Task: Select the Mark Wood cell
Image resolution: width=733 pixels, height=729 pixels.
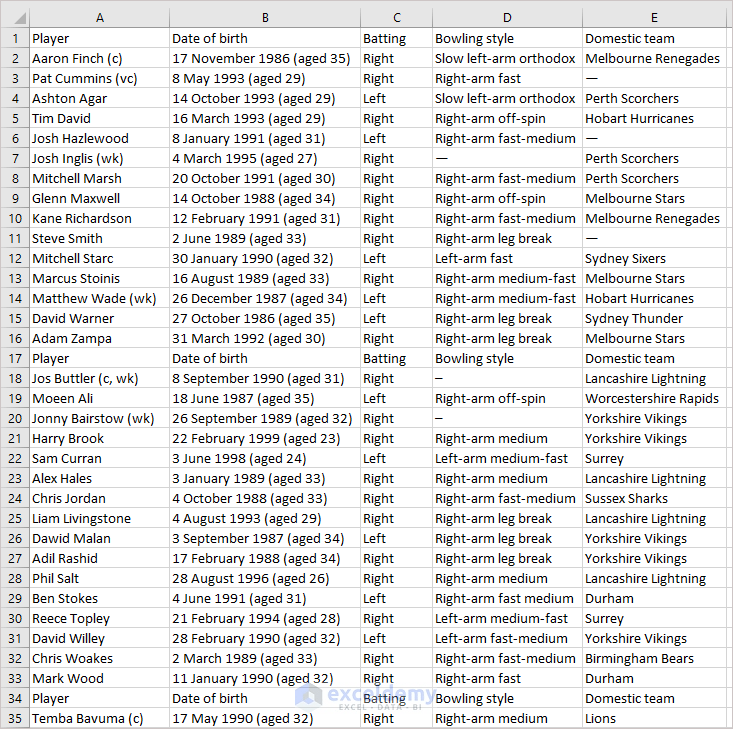Action: point(99,678)
